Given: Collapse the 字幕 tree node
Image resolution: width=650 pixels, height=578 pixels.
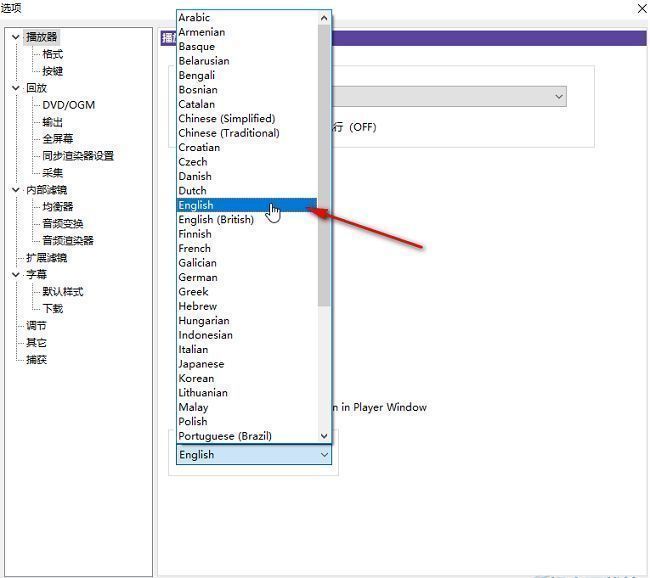Looking at the screenshot, I should coord(16,274).
